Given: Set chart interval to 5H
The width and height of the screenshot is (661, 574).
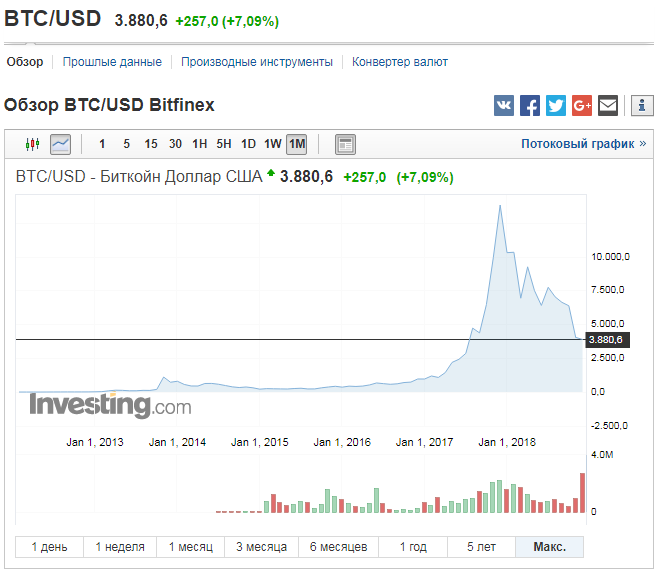Looking at the screenshot, I should [224, 144].
